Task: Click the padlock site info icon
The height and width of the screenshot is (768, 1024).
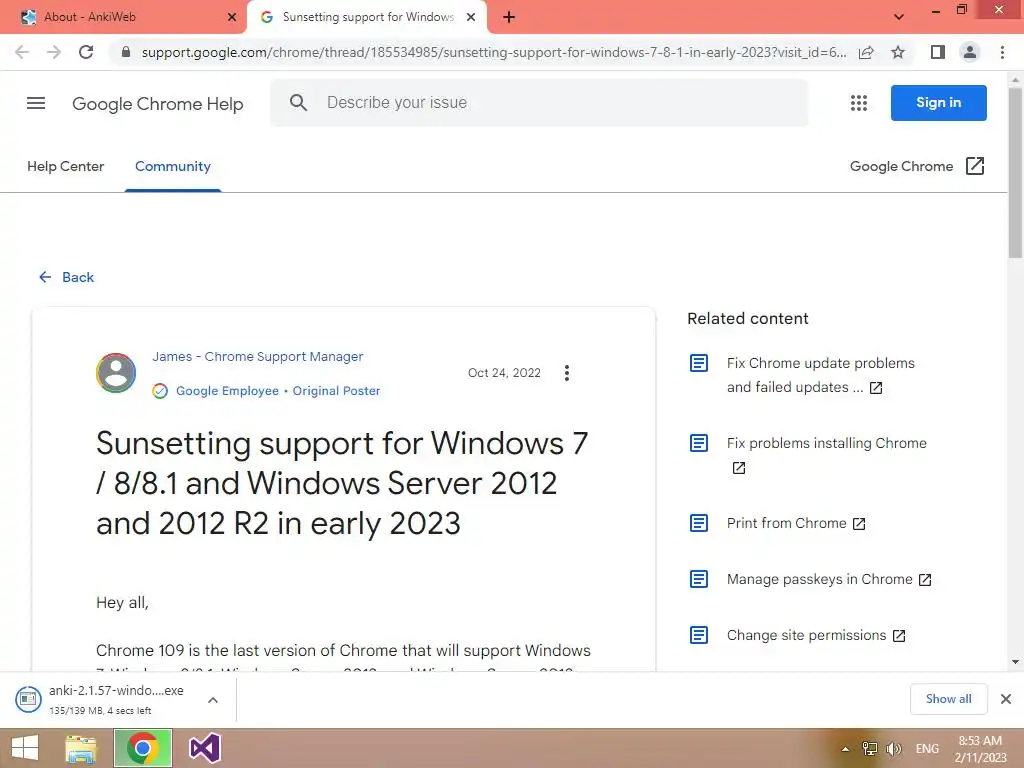Action: 126,52
